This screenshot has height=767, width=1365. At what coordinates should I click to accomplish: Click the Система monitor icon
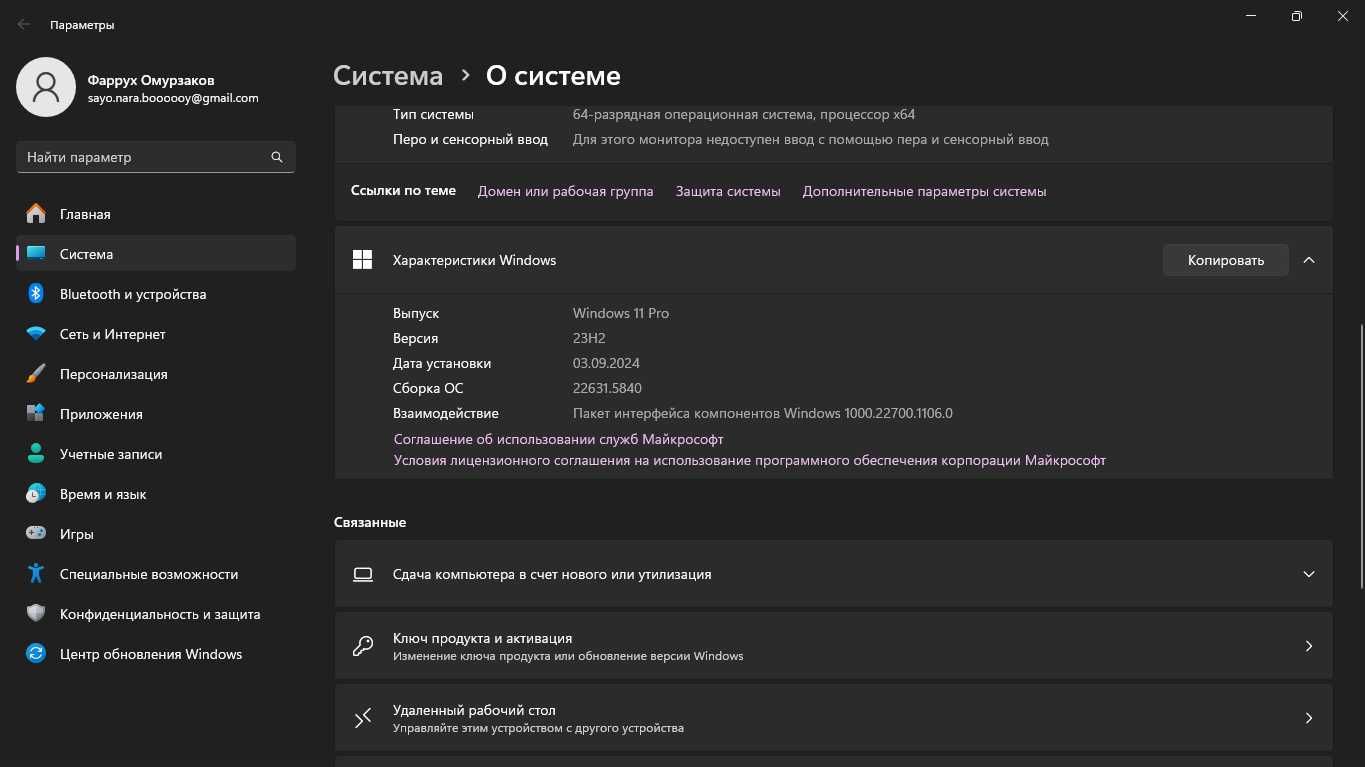click(36, 254)
